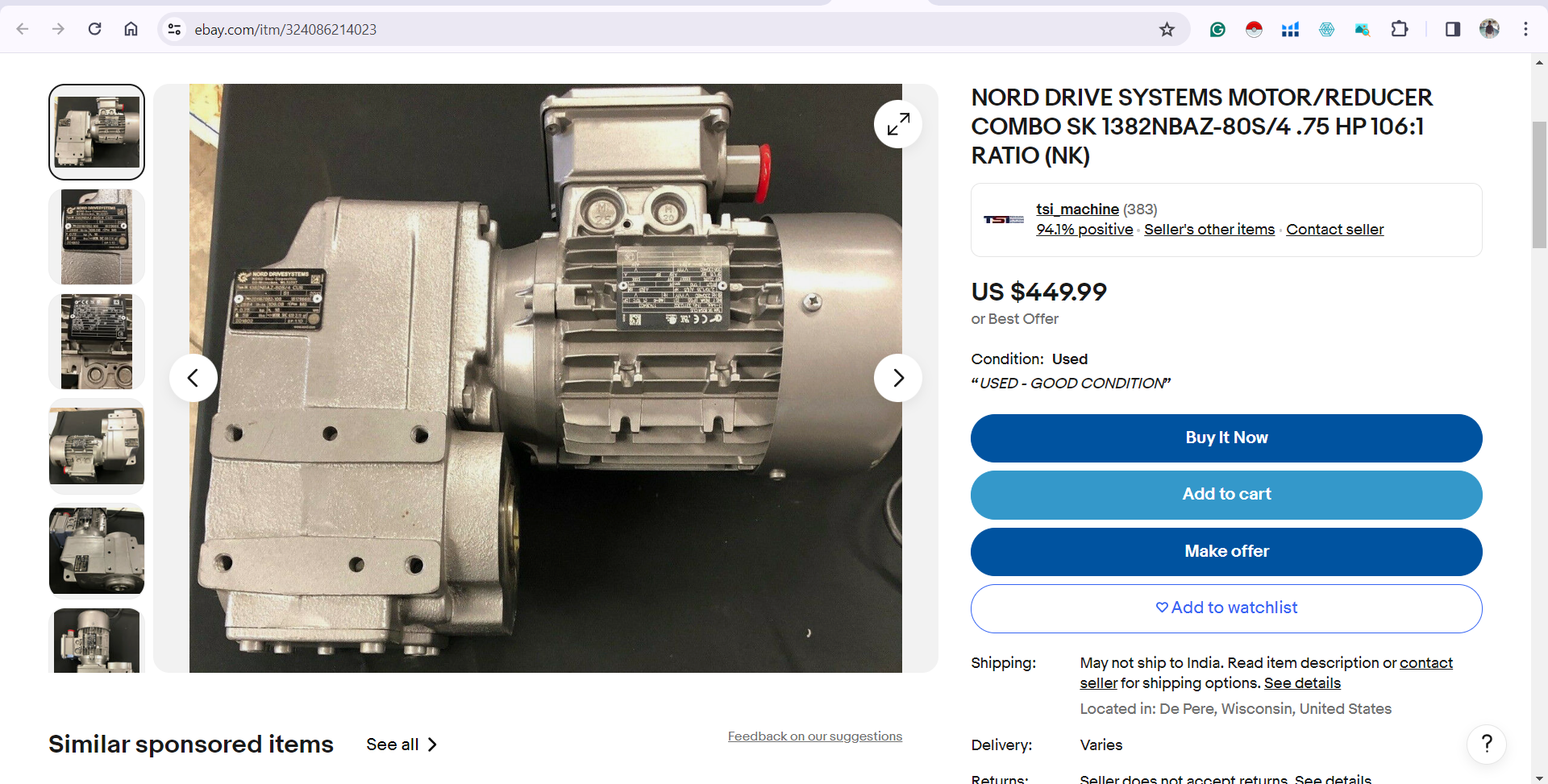The image size is (1548, 784).
Task: Toggle the browser side panel
Action: (1453, 29)
